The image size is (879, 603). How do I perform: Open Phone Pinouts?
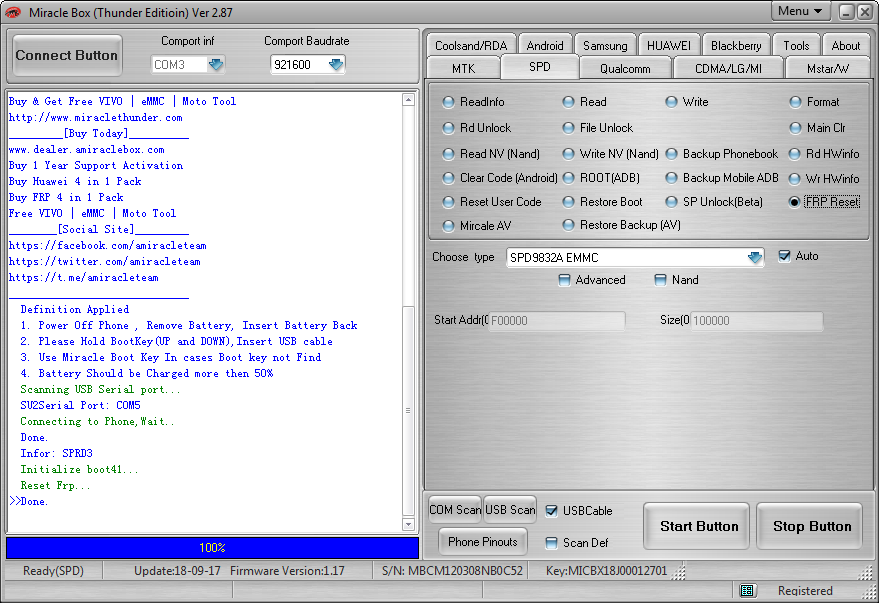pos(483,541)
